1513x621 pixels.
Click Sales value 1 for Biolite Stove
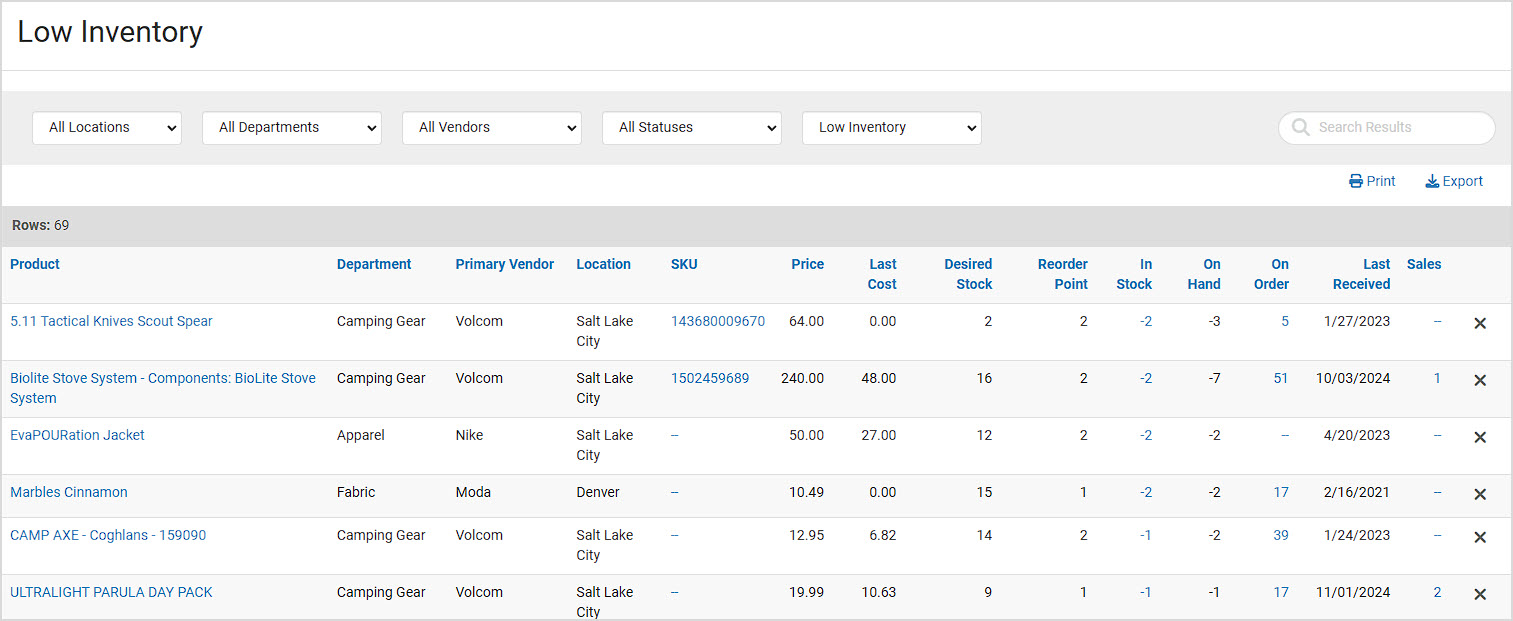pos(1438,378)
